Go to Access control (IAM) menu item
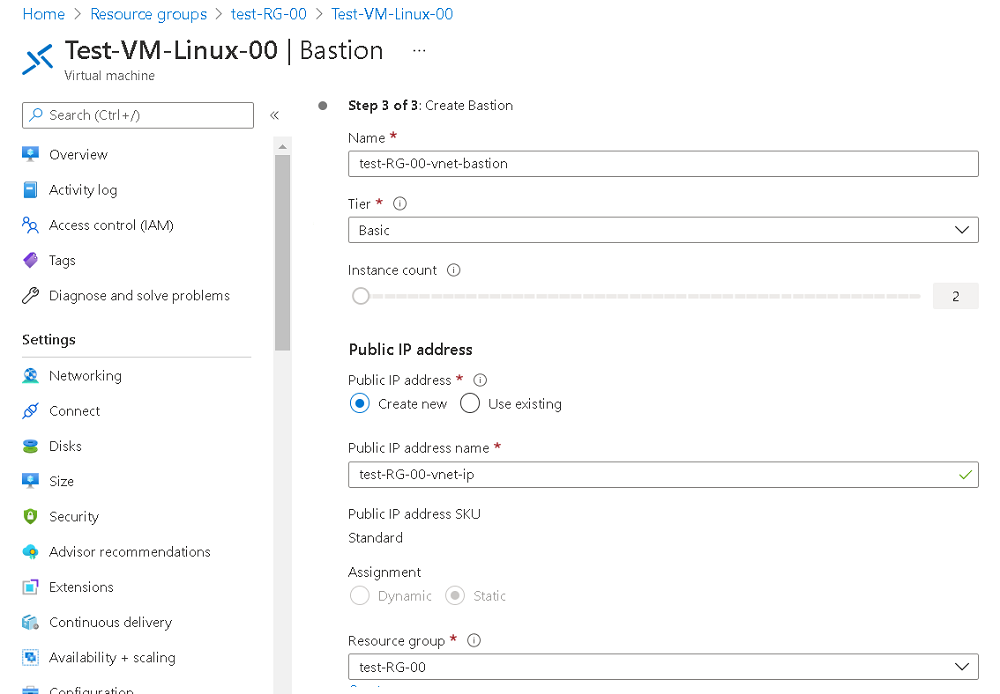The image size is (1000, 694). tap(111, 225)
